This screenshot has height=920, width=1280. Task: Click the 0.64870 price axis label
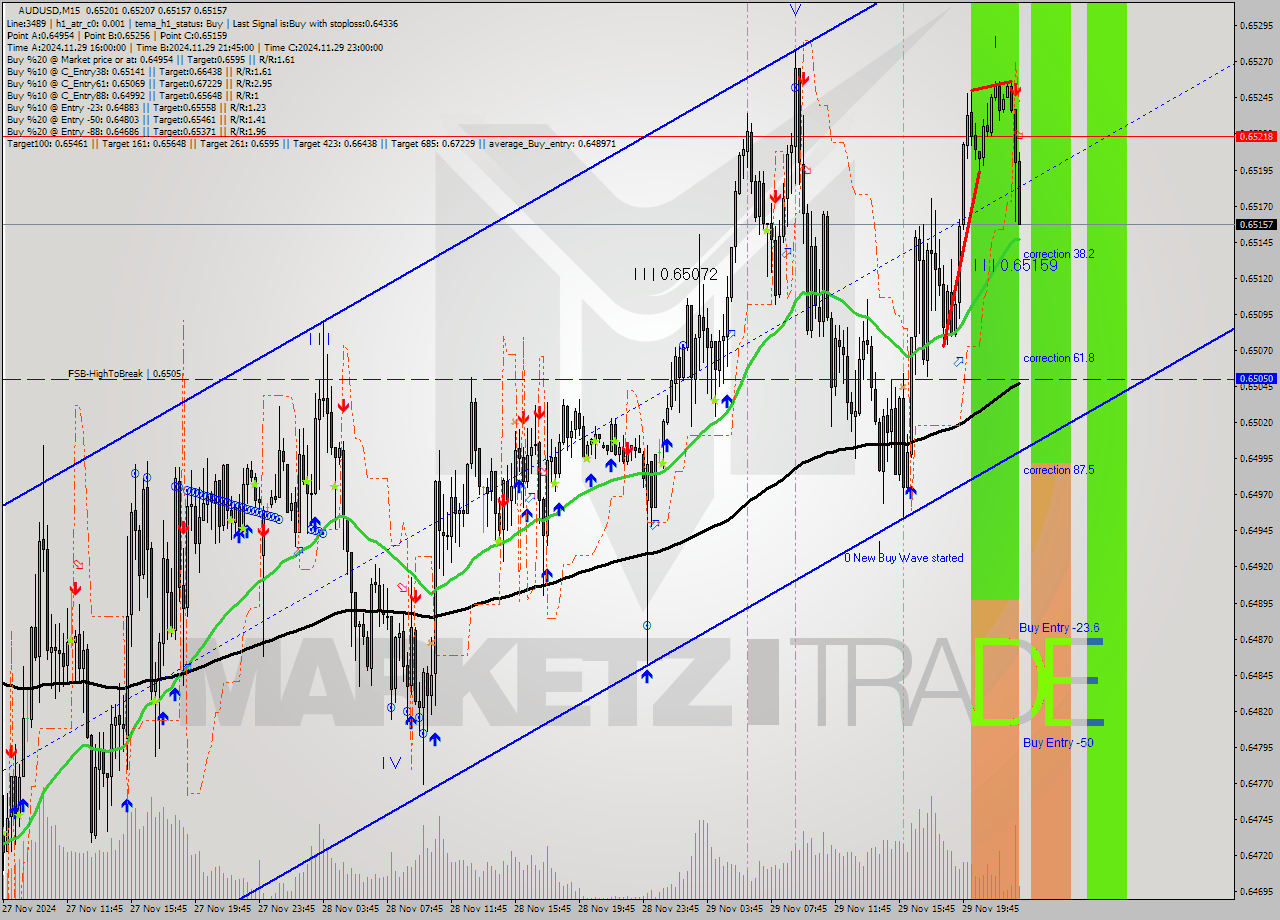tap(1256, 639)
